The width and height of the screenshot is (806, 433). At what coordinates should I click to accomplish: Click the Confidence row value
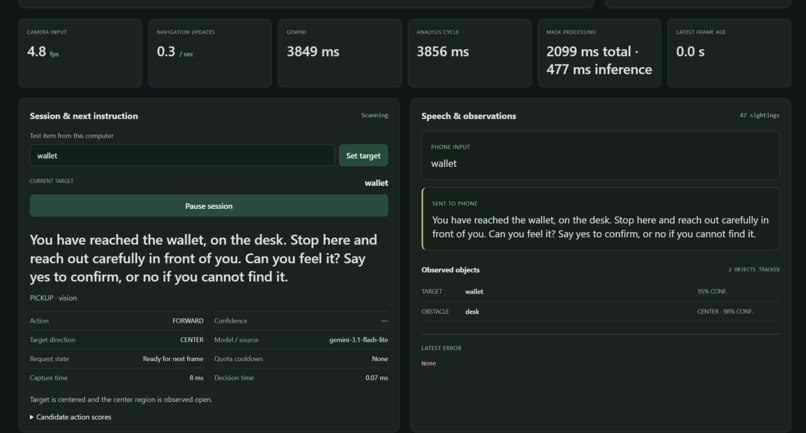[384, 321]
